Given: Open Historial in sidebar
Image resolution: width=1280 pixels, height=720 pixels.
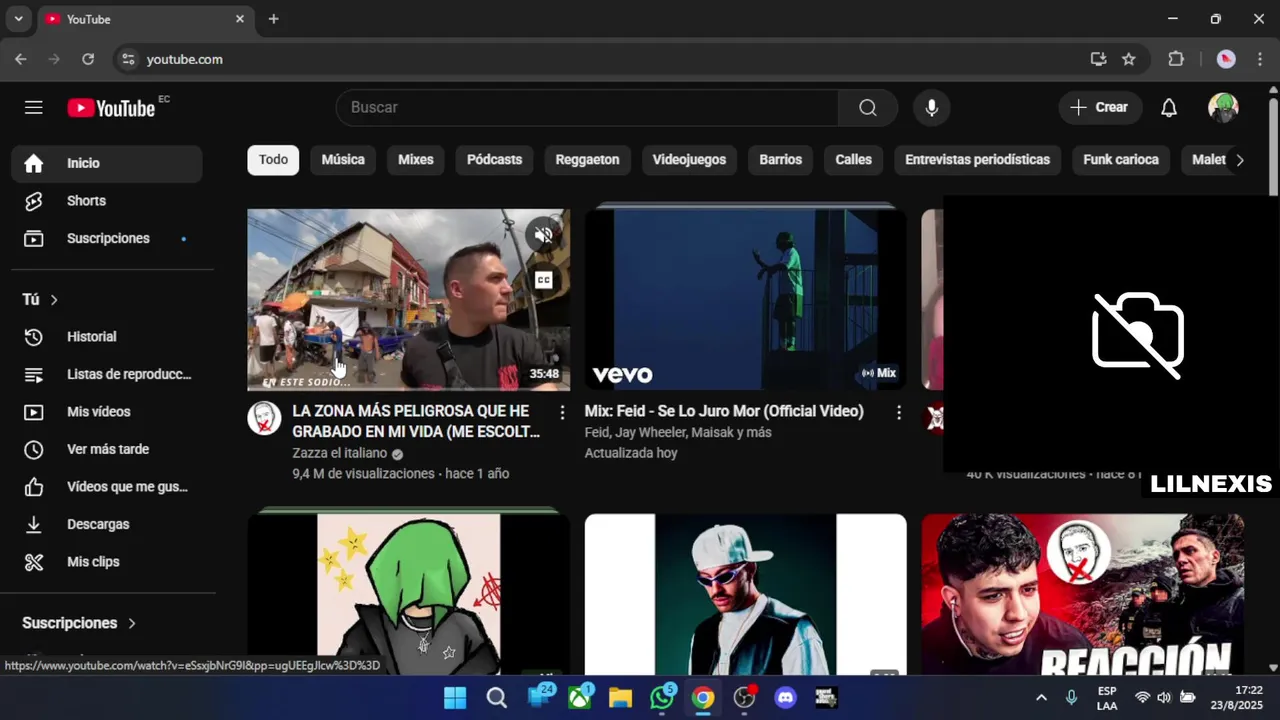Looking at the screenshot, I should click(x=107, y=337).
